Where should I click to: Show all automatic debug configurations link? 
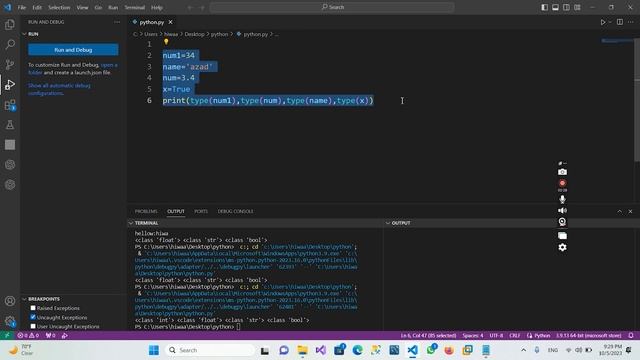pos(59,89)
